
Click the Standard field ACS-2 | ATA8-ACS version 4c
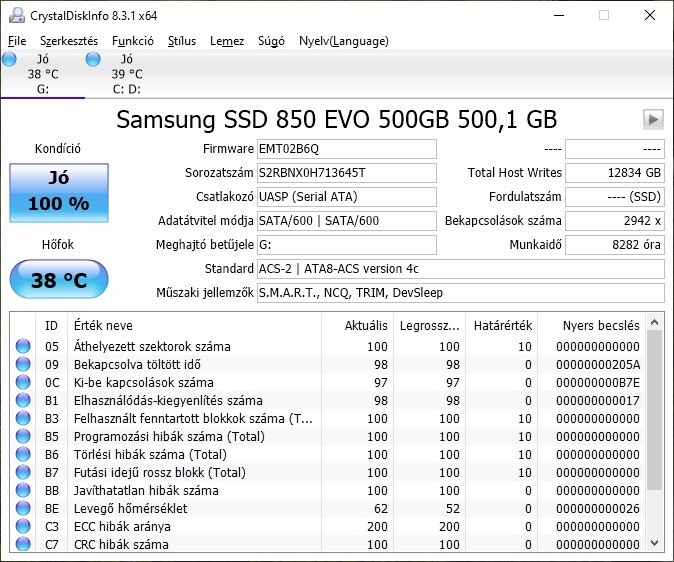tap(461, 269)
